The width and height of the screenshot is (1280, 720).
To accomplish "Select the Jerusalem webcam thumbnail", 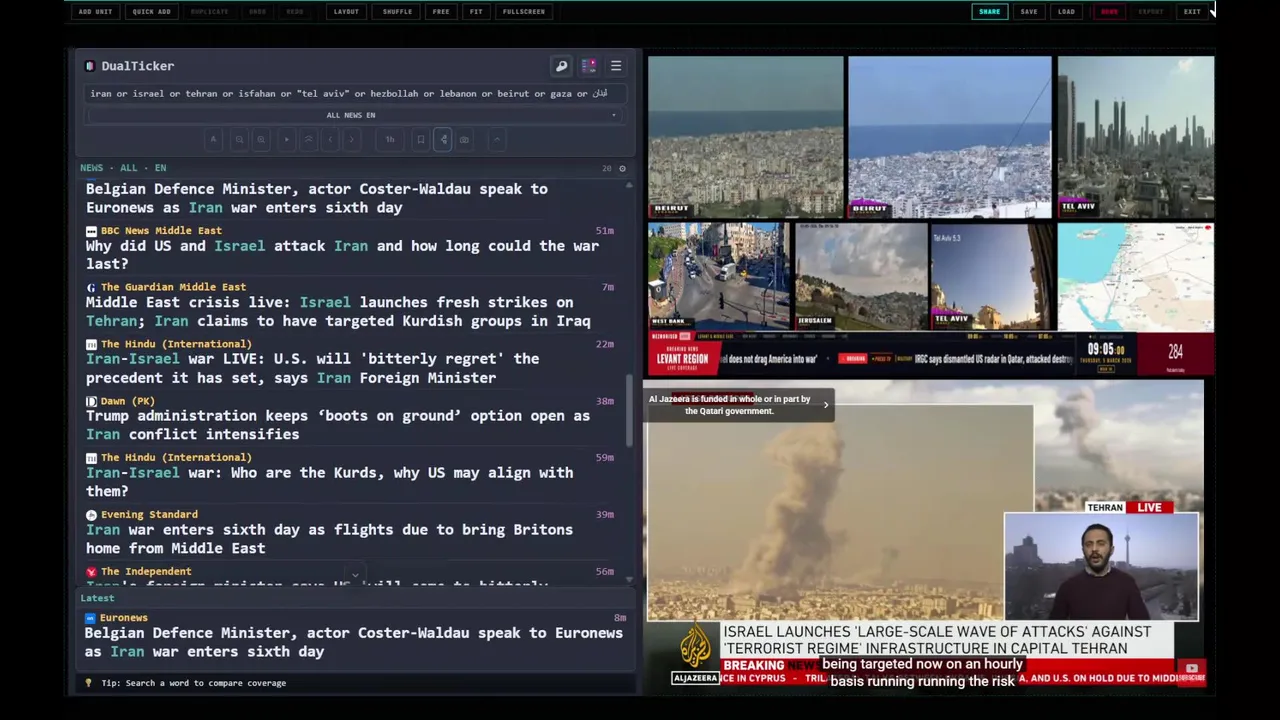I will [861, 276].
